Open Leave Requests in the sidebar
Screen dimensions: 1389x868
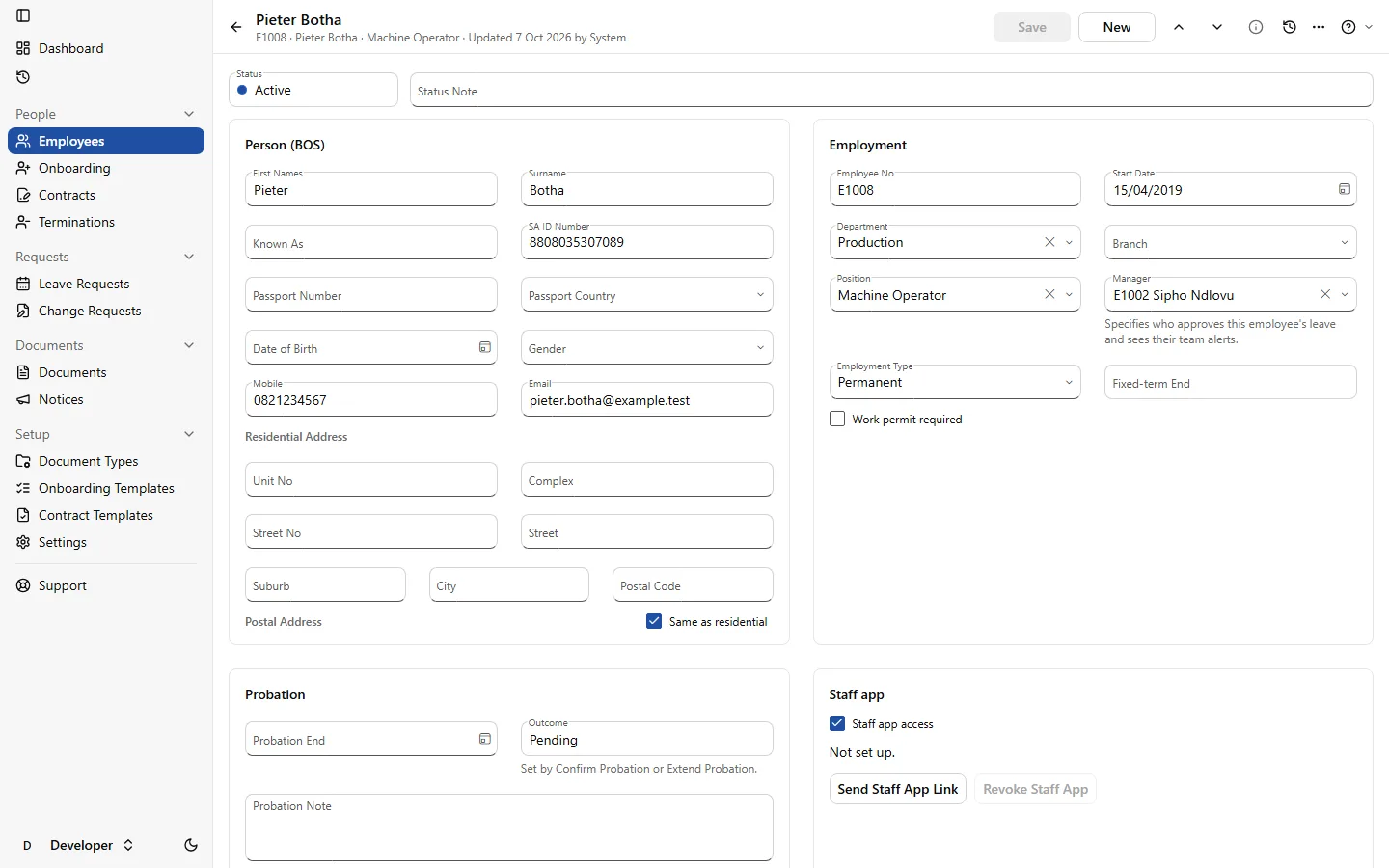[106, 284]
